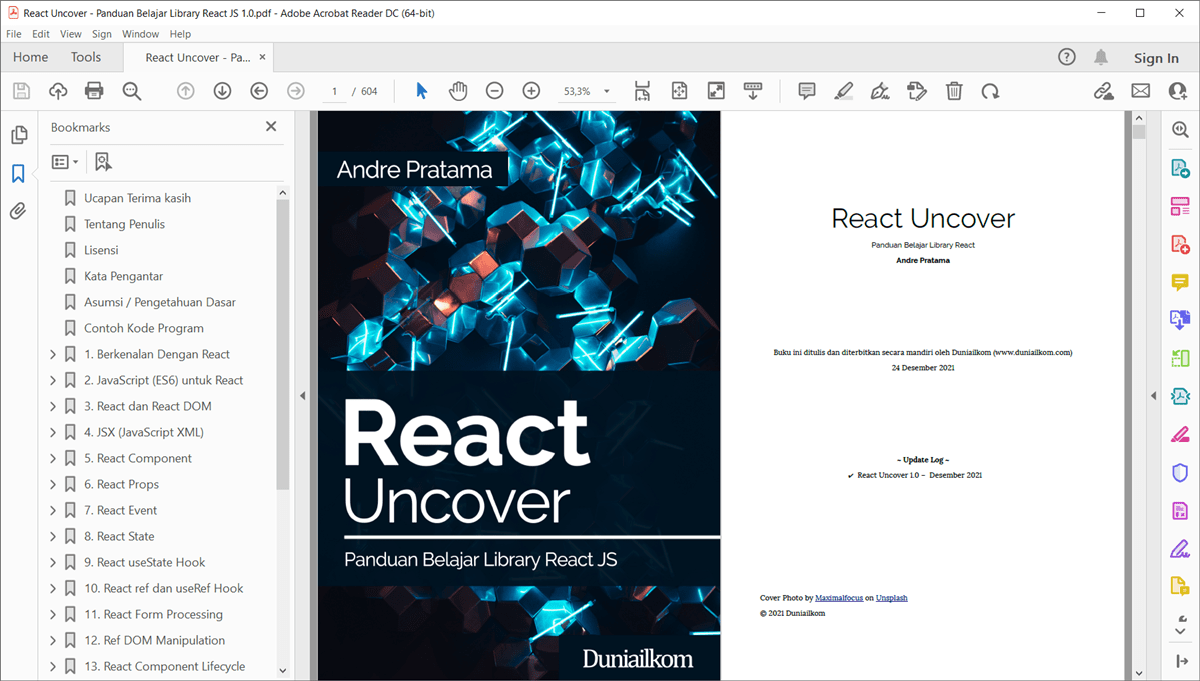The height and width of the screenshot is (681, 1200).
Task: Expand the 8. React State bookmark
Action: (53, 536)
